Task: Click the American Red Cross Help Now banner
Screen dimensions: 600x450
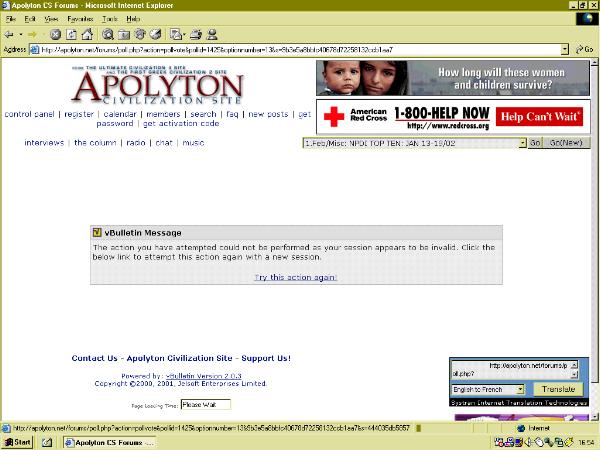Action: pos(453,117)
